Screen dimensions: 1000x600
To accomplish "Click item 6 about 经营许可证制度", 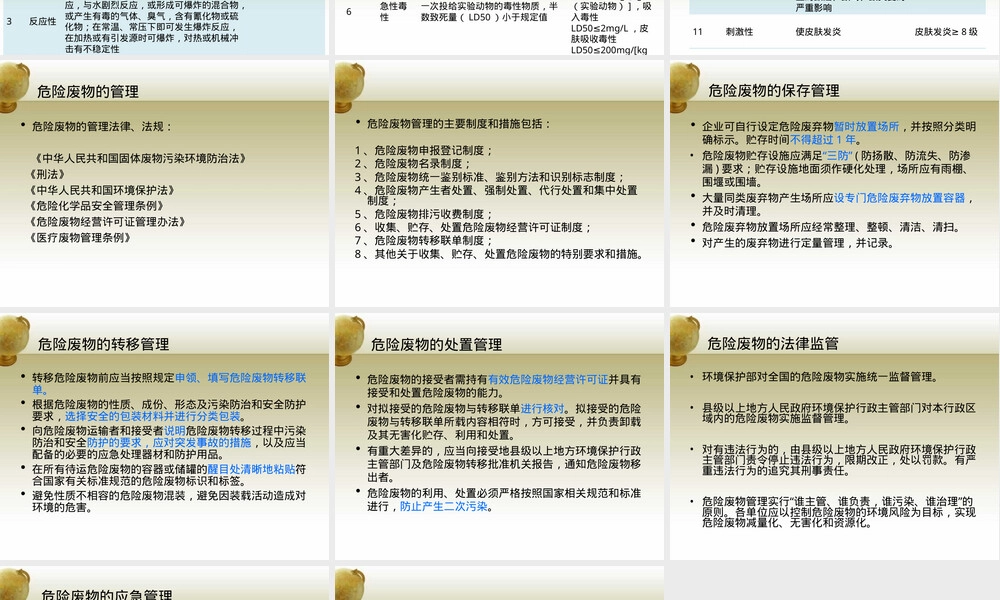I will [473, 228].
